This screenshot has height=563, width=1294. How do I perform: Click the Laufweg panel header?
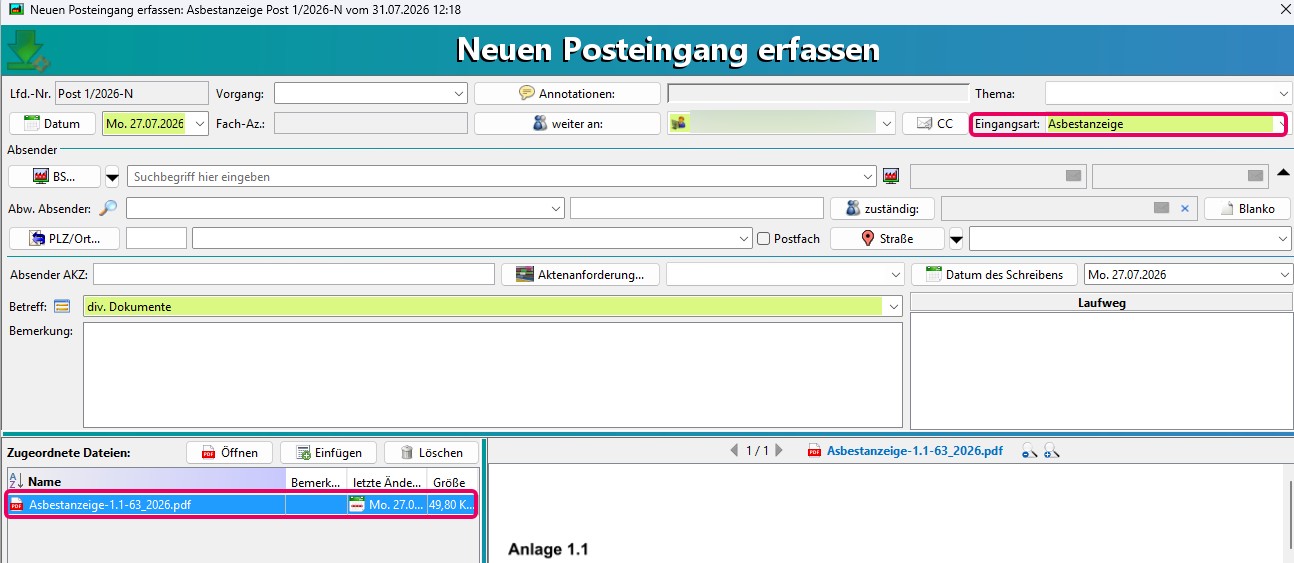click(1100, 302)
